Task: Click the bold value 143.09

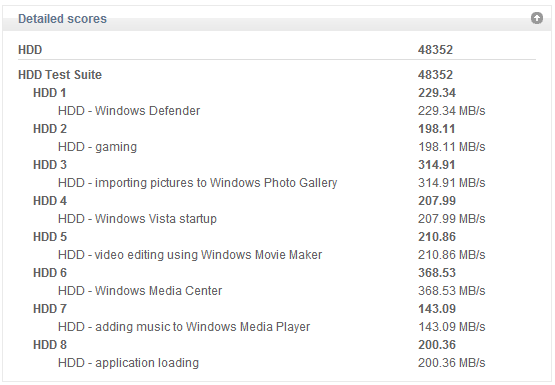Action: pyautogui.click(x=437, y=309)
